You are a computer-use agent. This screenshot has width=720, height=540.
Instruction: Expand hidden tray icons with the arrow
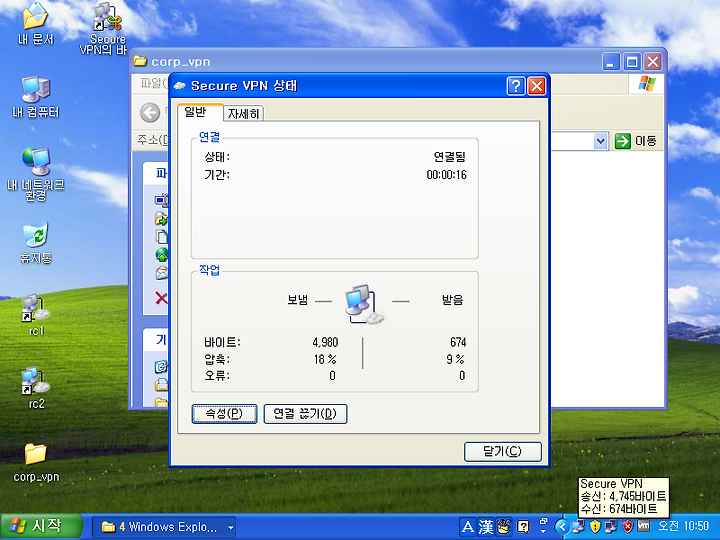(x=562, y=527)
